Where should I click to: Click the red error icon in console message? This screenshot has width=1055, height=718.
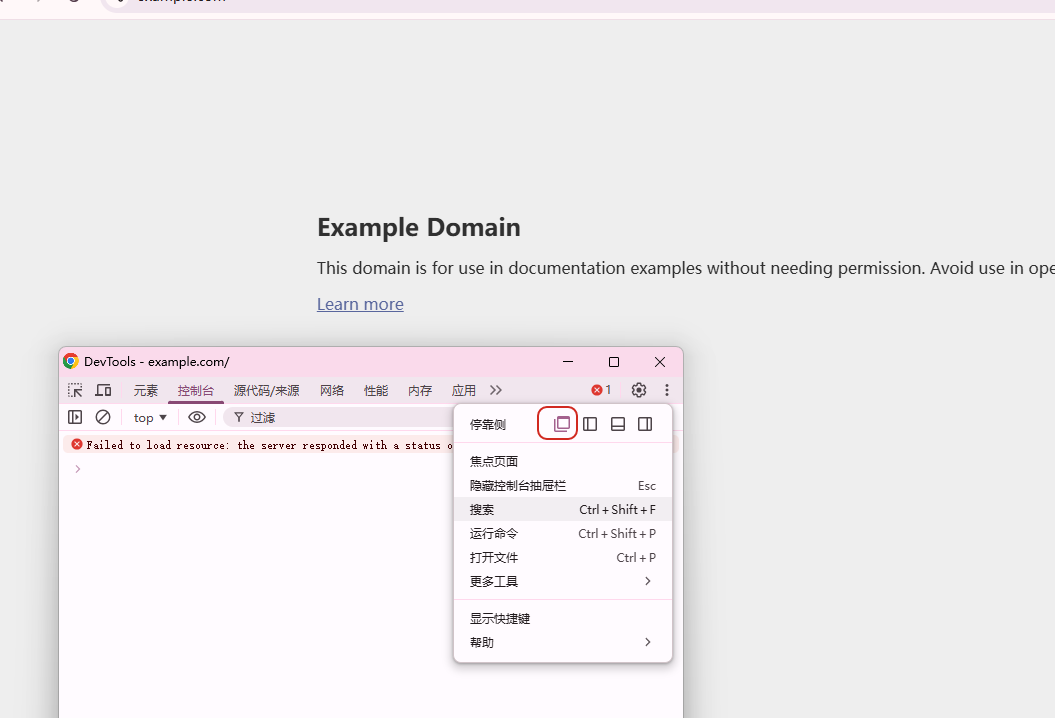(x=77, y=444)
